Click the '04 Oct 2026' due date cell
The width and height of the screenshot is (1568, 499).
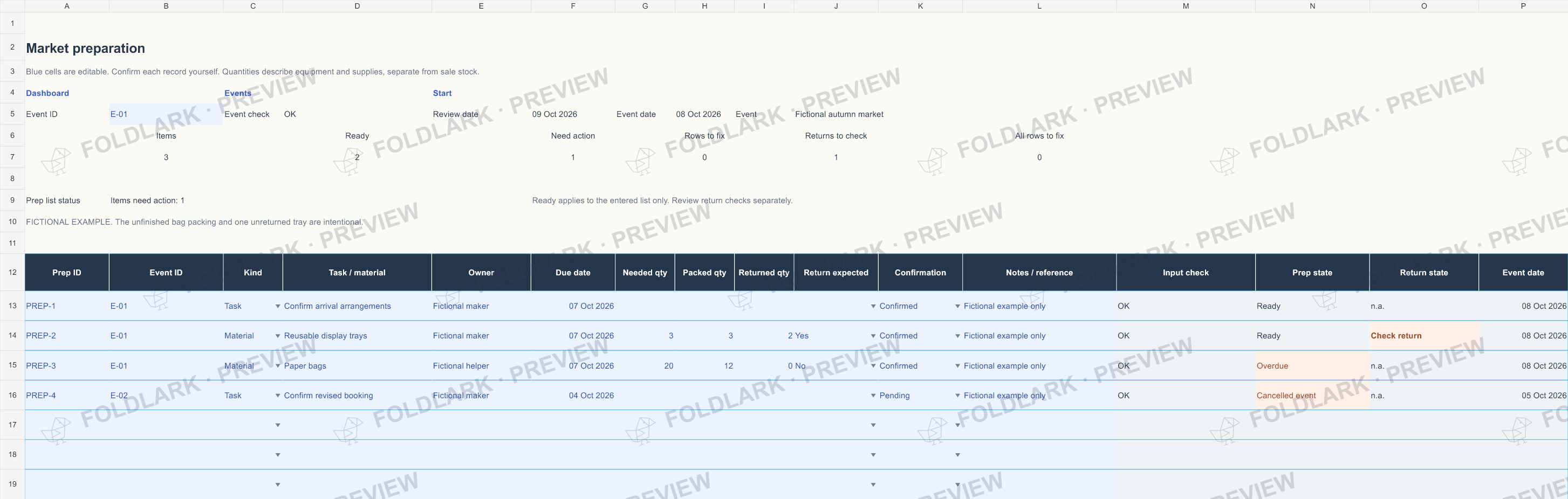pos(573,396)
